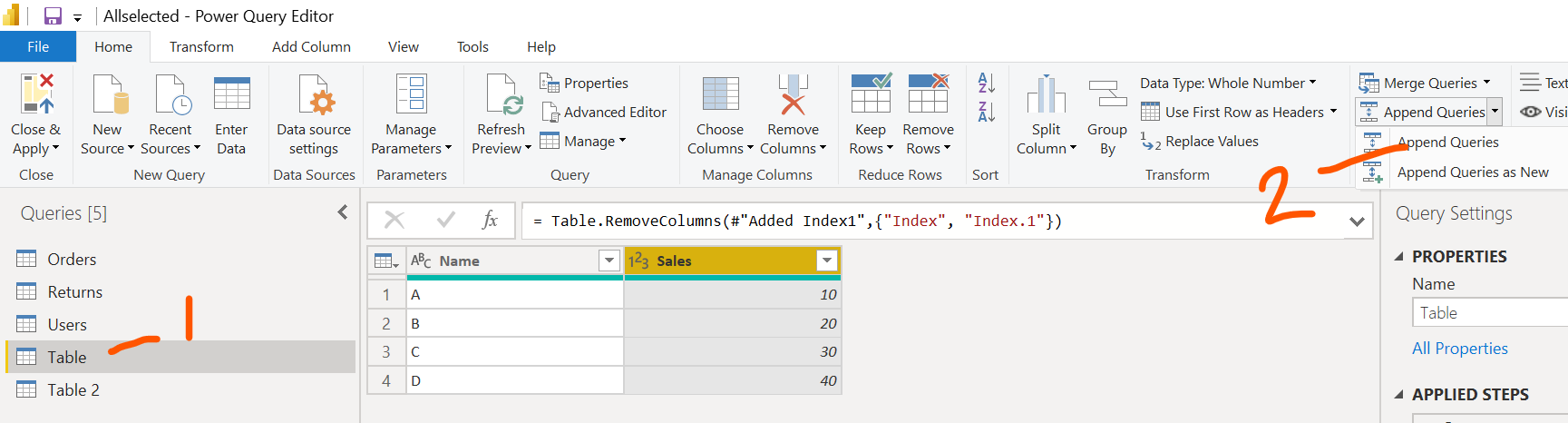Click the Group By icon

point(1107,94)
